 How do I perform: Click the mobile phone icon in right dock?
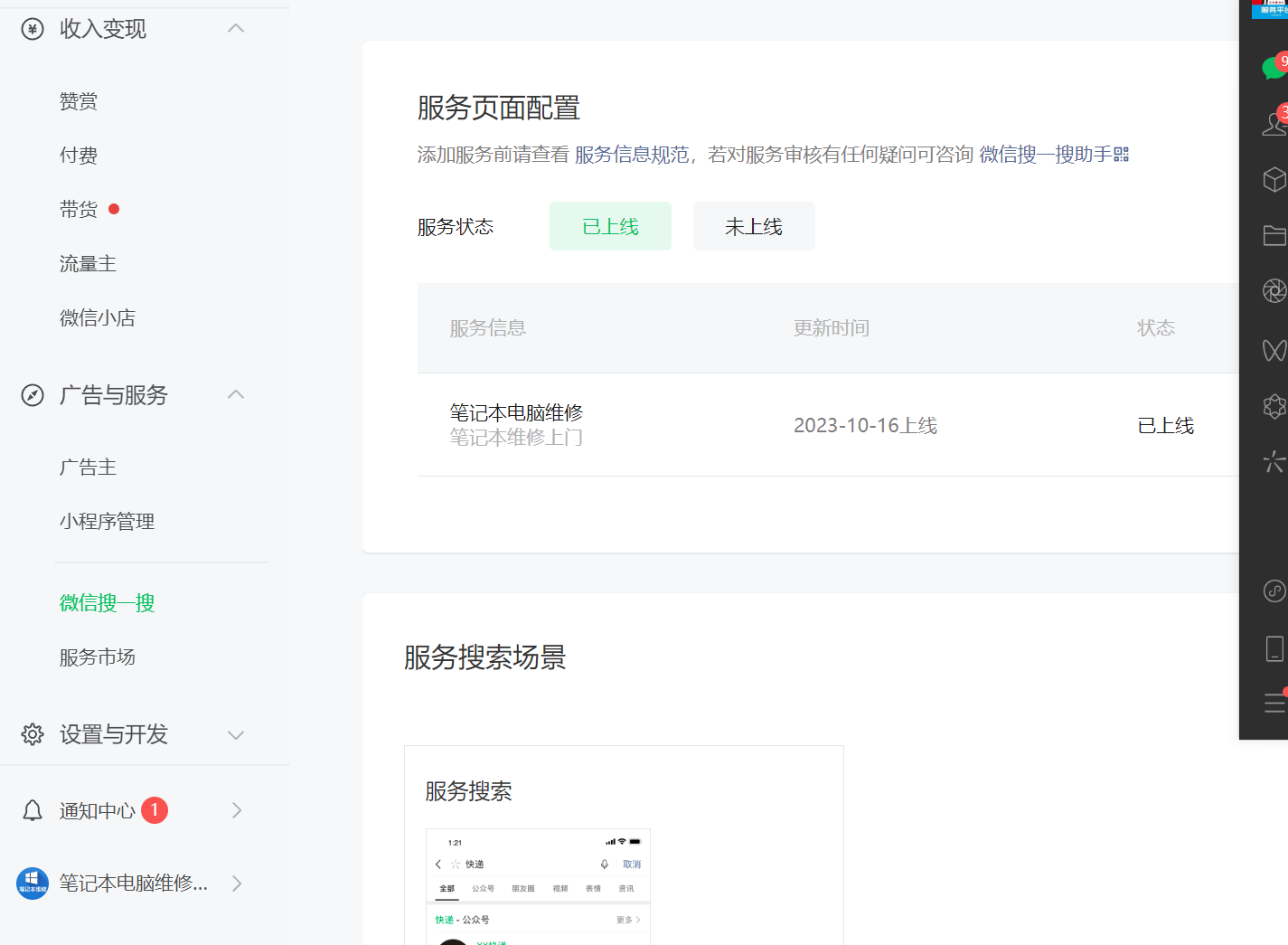tap(1274, 648)
